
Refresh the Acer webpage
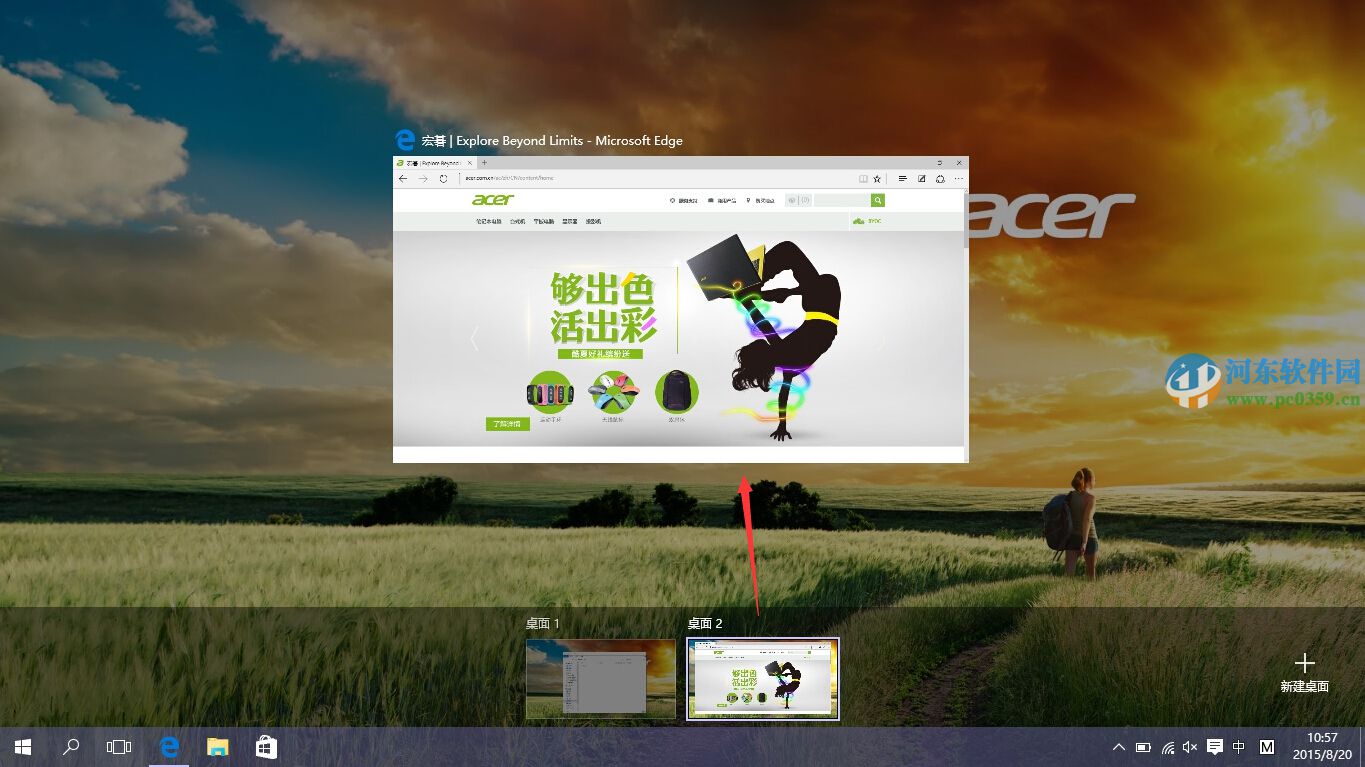click(x=443, y=177)
